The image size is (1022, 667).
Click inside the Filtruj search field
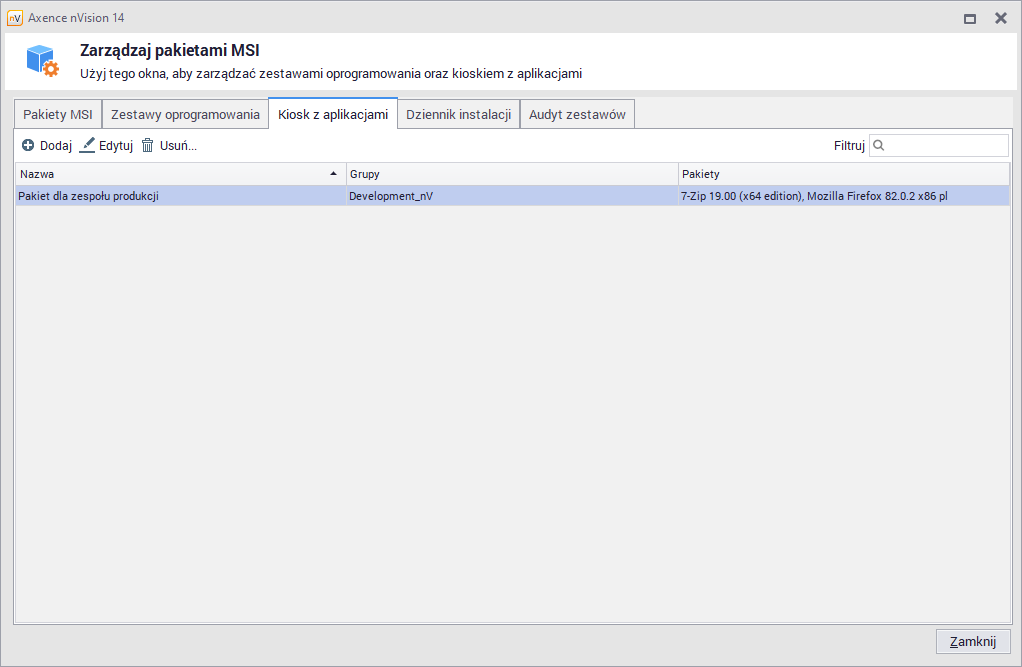point(947,146)
